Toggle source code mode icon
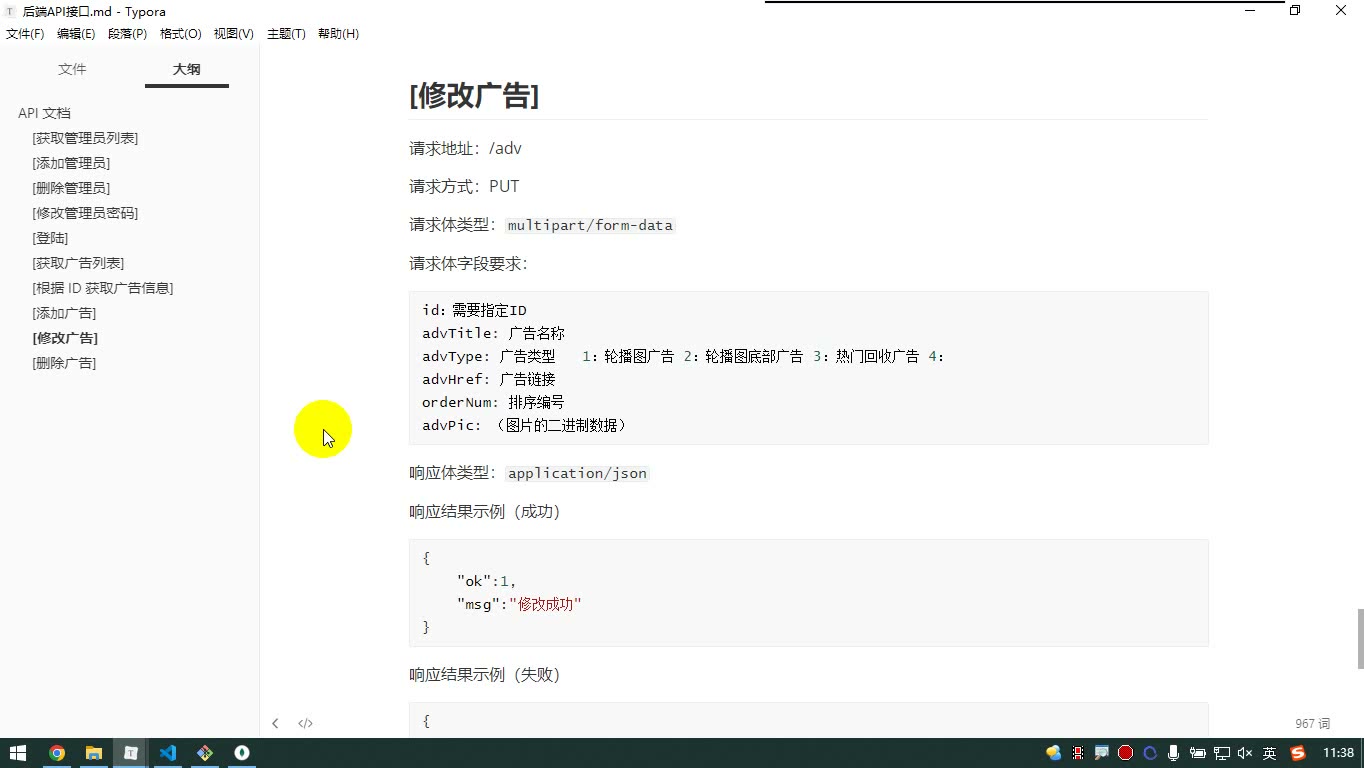Viewport: 1364px width, 768px height. [306, 723]
